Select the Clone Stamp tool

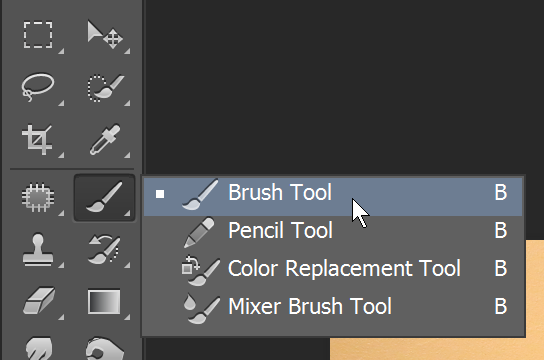tap(38, 250)
